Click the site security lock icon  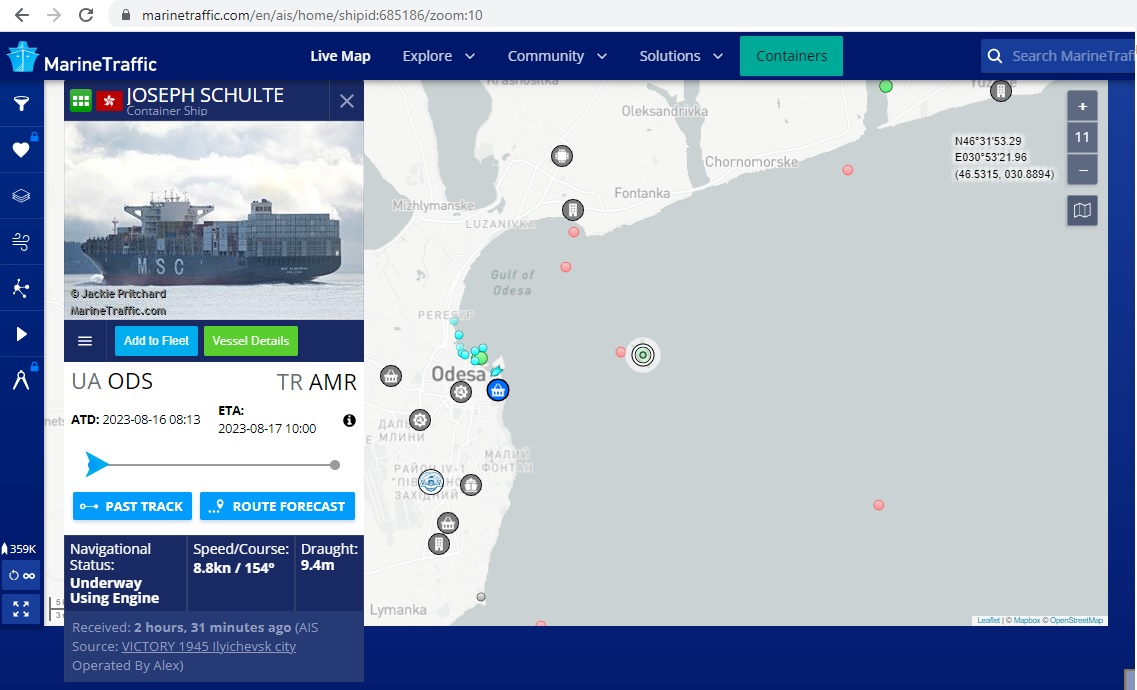click(125, 15)
